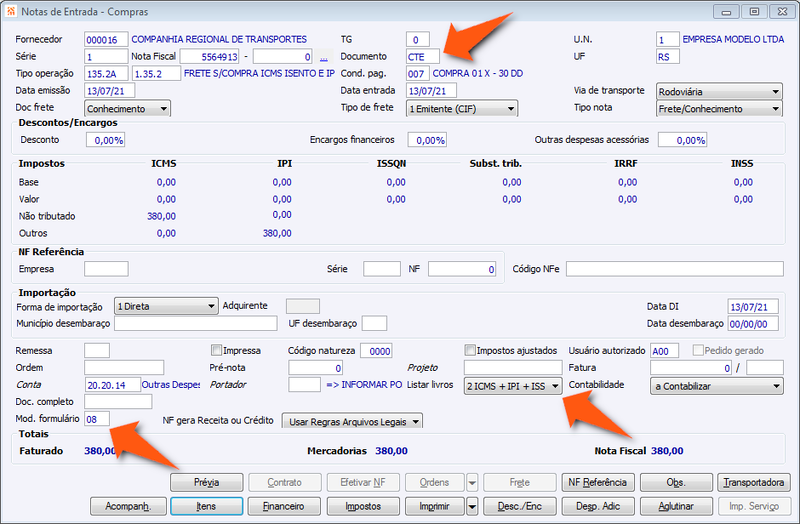
Task: Click the Desconto percentage field
Action: point(106,140)
